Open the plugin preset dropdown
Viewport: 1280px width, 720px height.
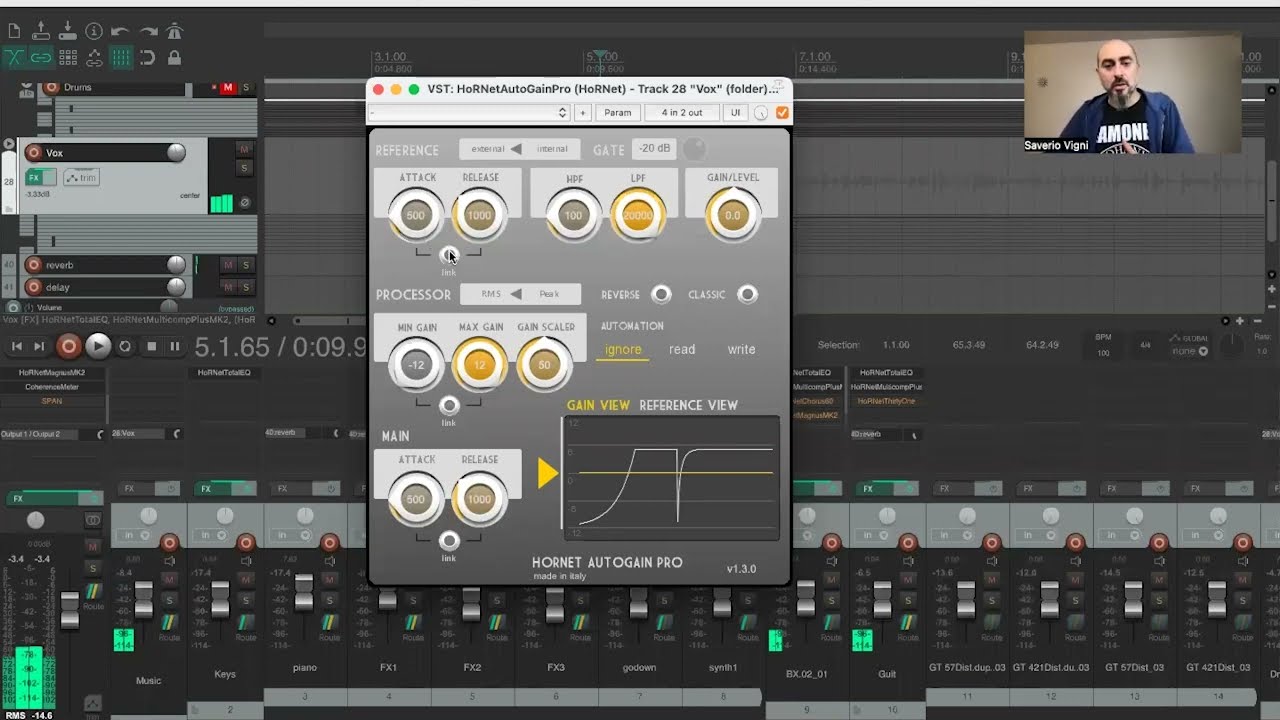pyautogui.click(x=469, y=113)
